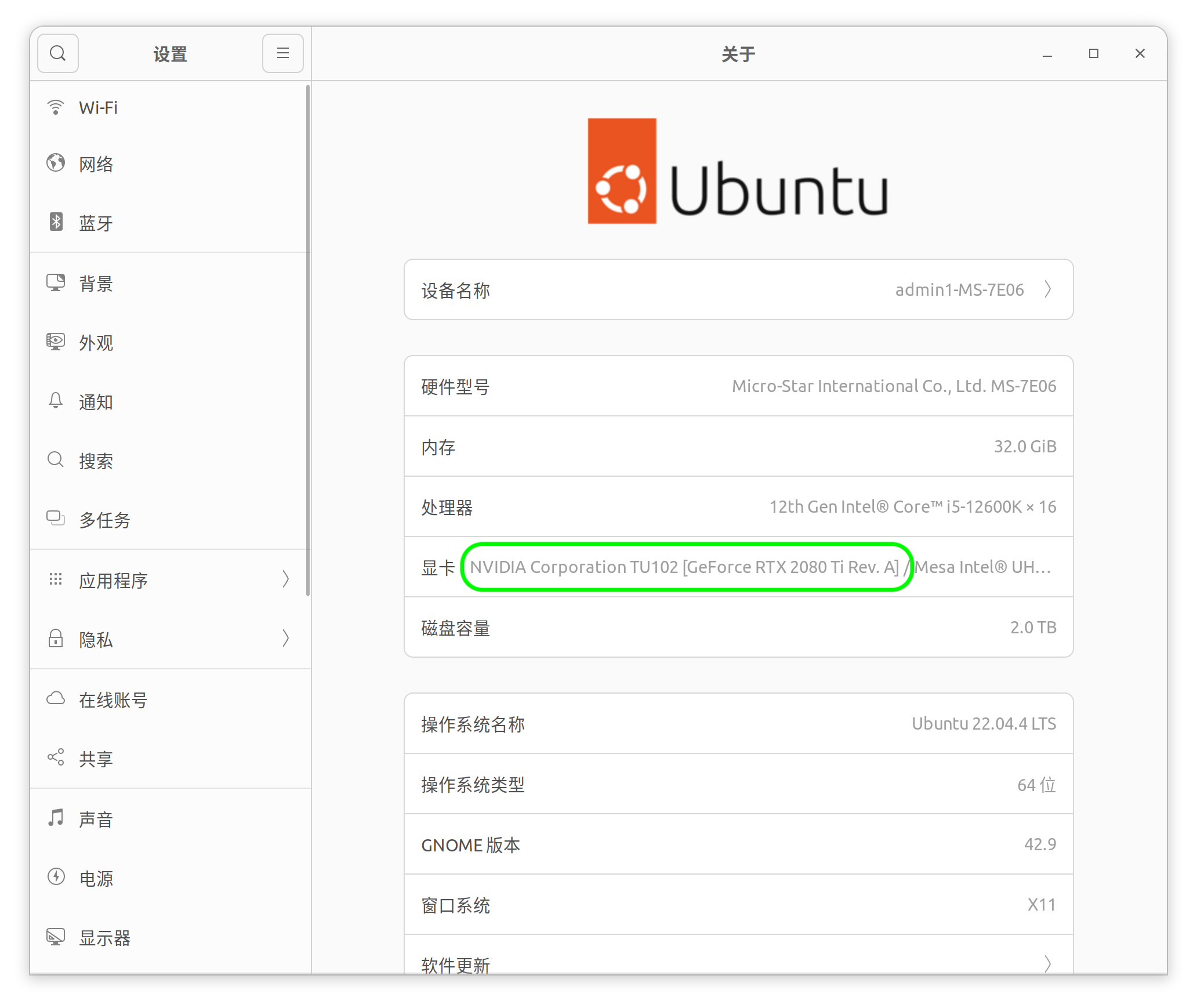Click the Ubuntu 22.04.4 LTS value
This screenshot has height=1008, width=1197.
tap(984, 724)
